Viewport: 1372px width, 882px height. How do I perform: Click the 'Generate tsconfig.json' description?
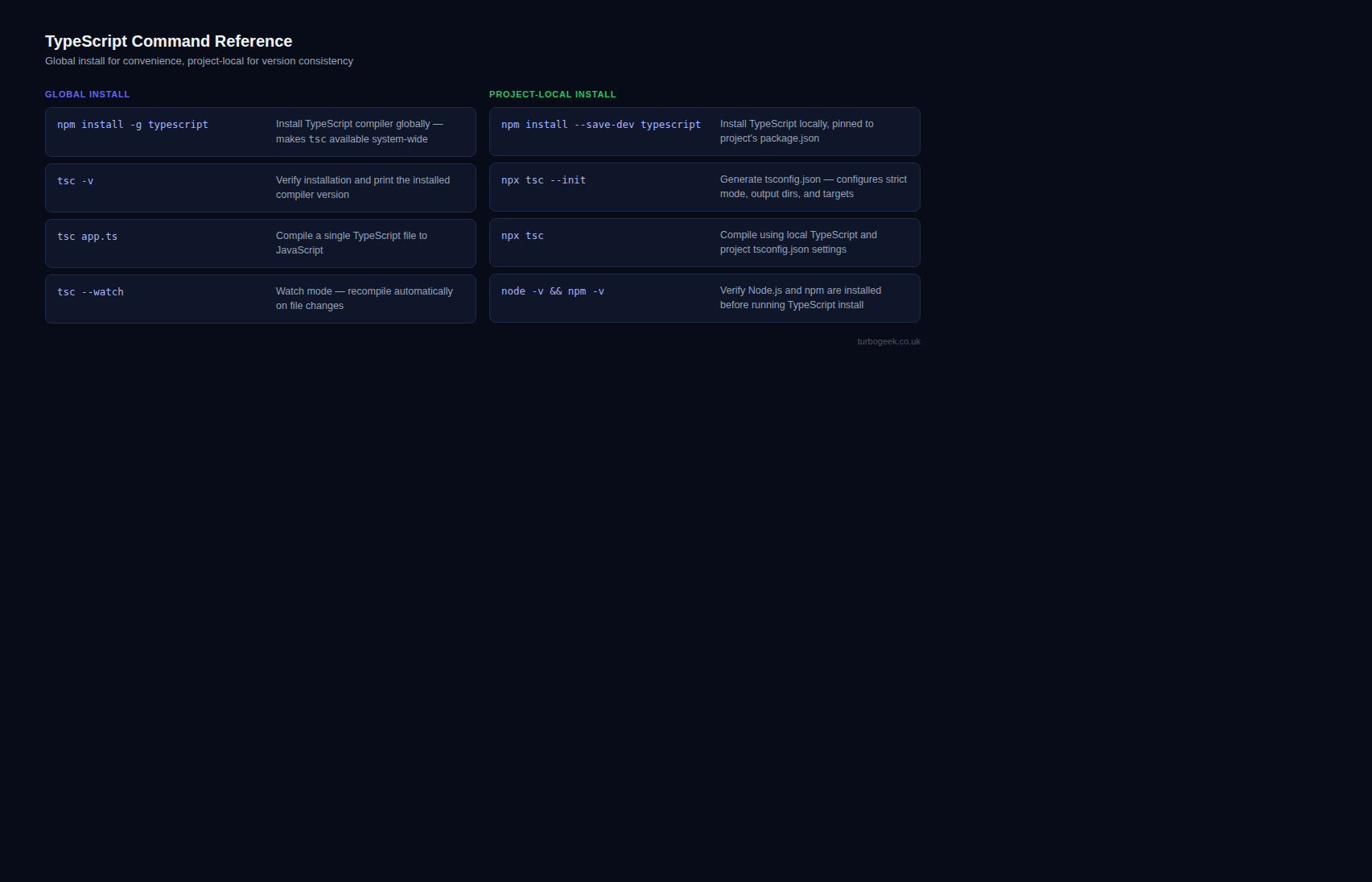pos(813,187)
